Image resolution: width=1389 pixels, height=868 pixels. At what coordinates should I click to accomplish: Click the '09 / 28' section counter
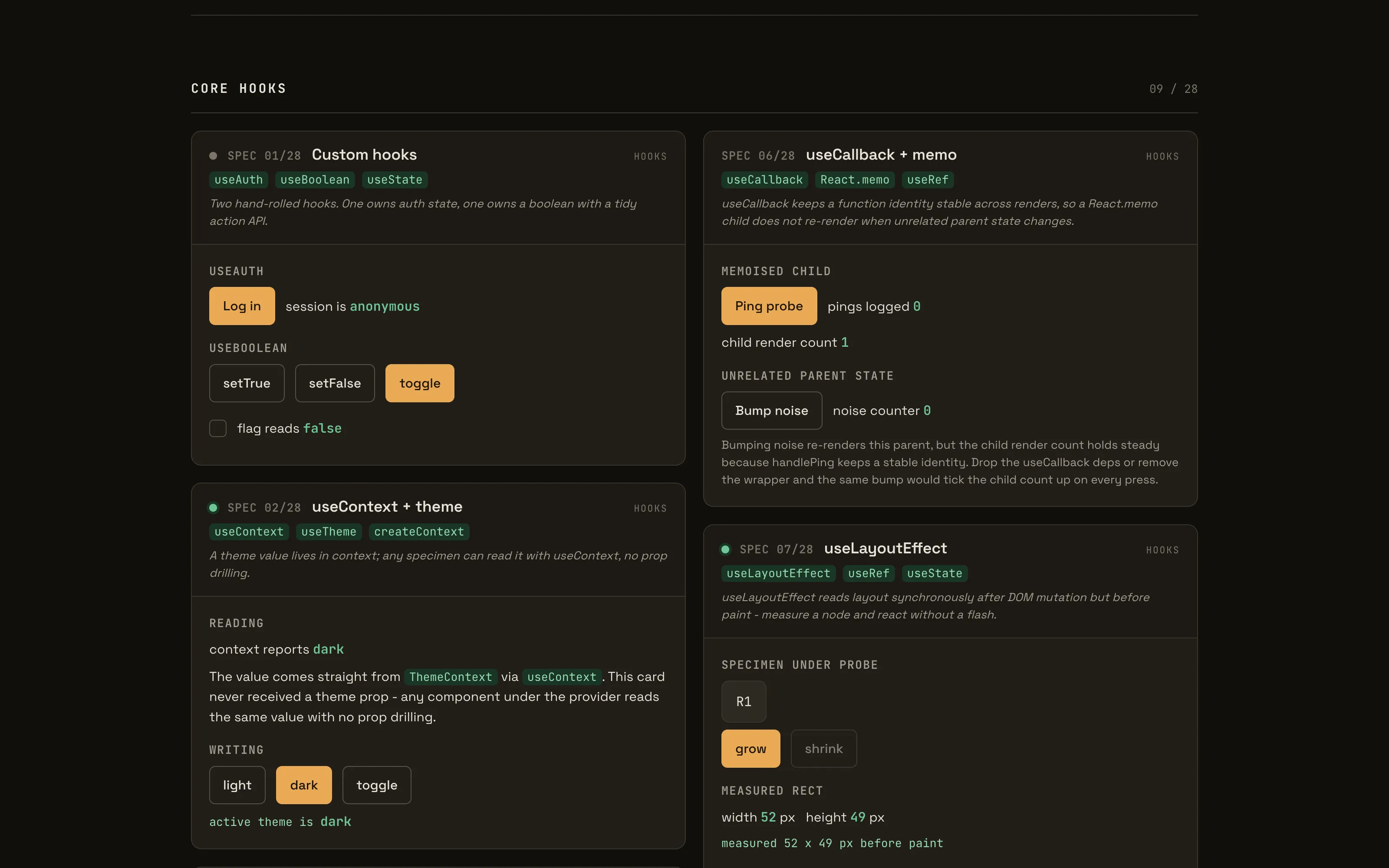coord(1173,89)
